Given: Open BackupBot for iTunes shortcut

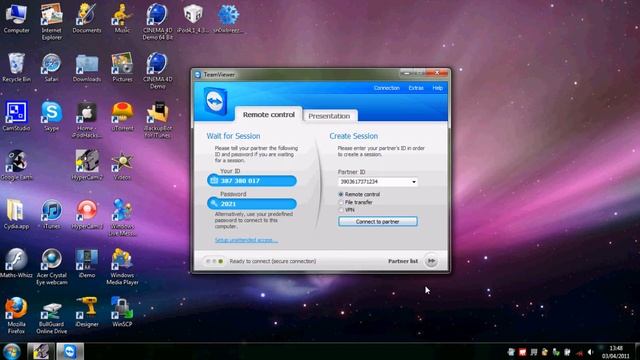Looking at the screenshot, I should tap(158, 120).
